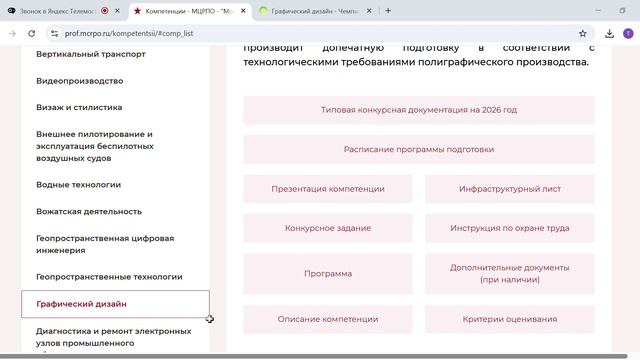Open Геопространственная цифровая инженерия

105,244
